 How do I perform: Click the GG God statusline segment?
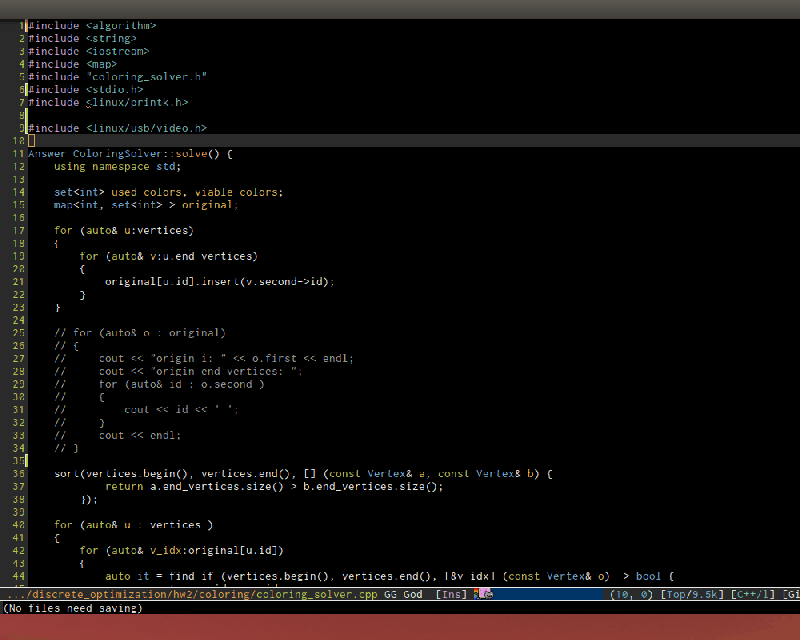coord(404,593)
